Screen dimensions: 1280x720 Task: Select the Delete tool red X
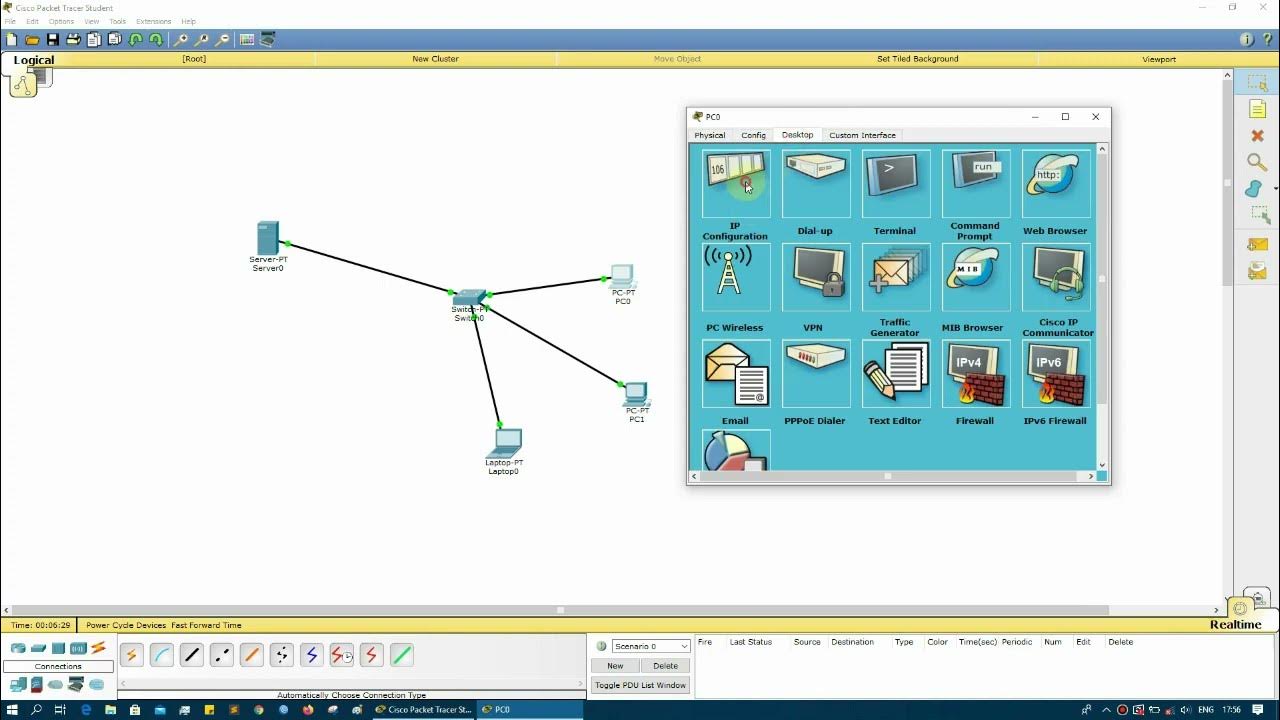(1257, 135)
